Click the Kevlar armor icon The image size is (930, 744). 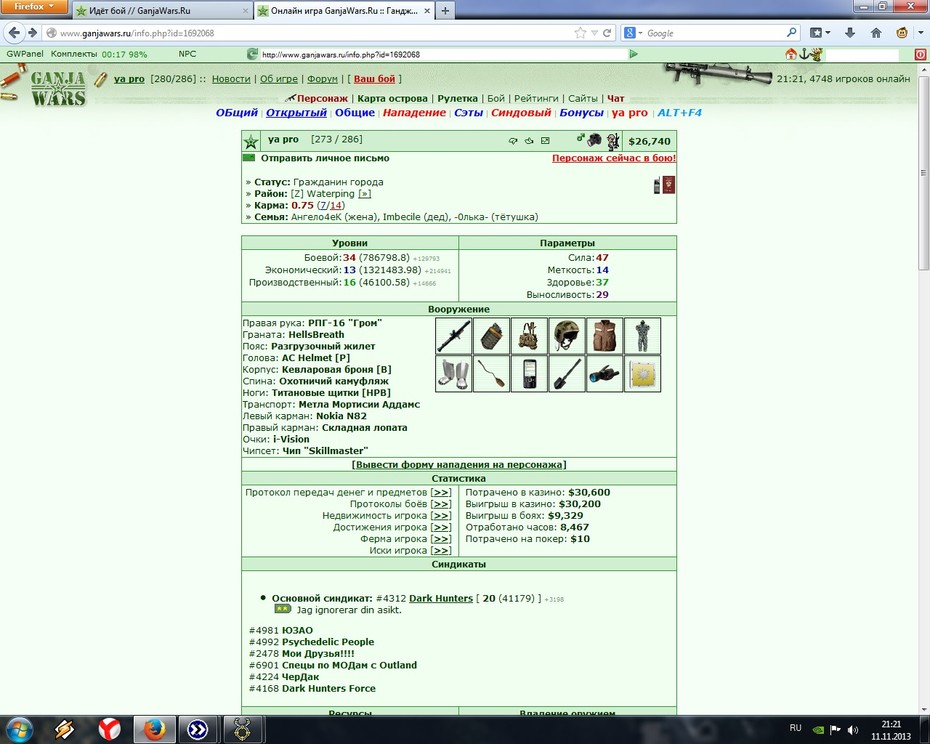pyautogui.click(x=605, y=336)
